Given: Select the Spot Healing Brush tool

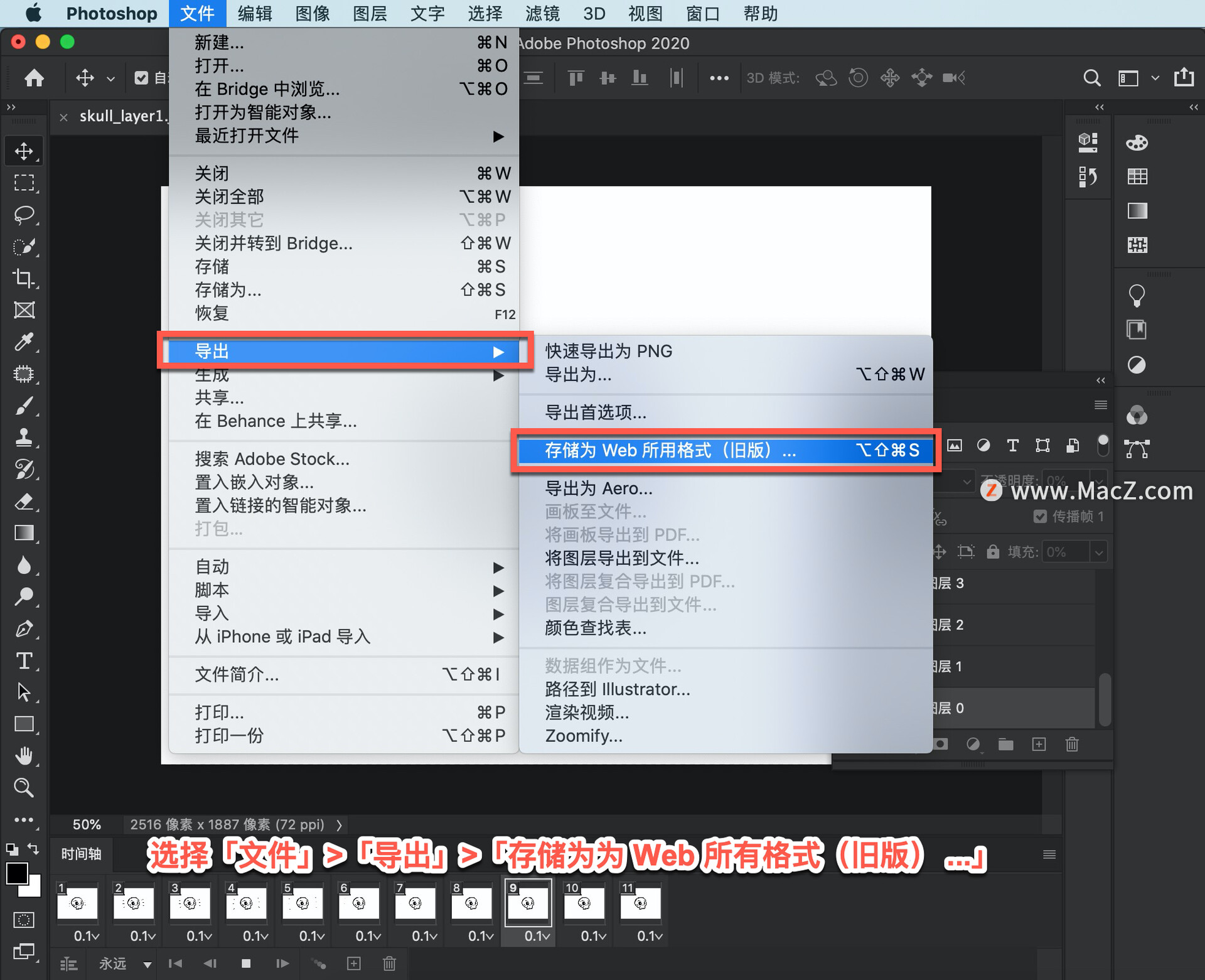Looking at the screenshot, I should (x=24, y=374).
